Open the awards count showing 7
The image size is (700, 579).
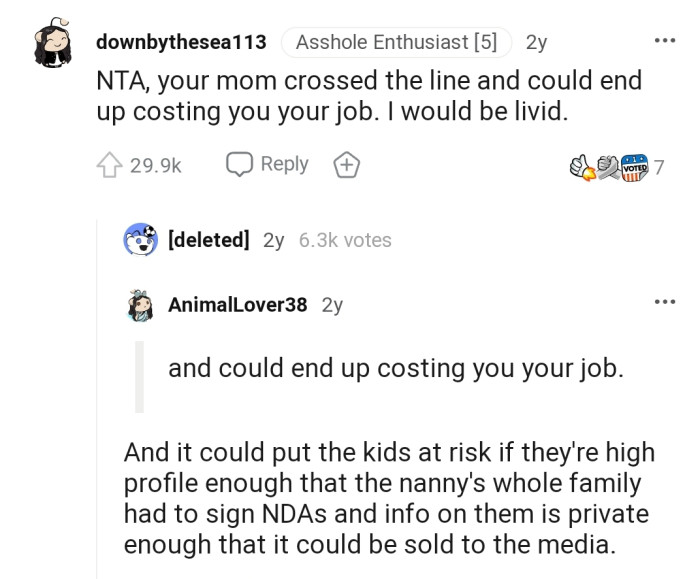pyautogui.click(x=659, y=167)
